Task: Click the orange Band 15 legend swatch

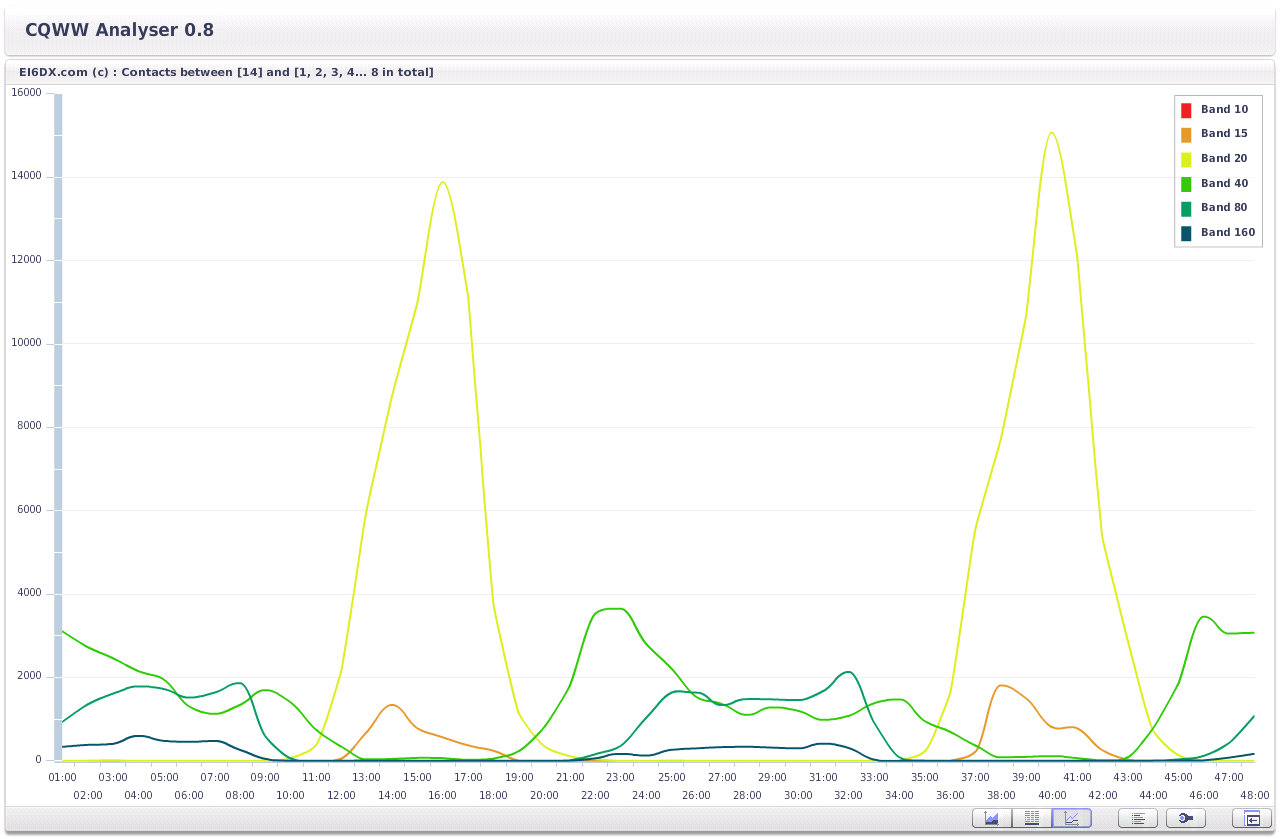Action: (1186, 134)
